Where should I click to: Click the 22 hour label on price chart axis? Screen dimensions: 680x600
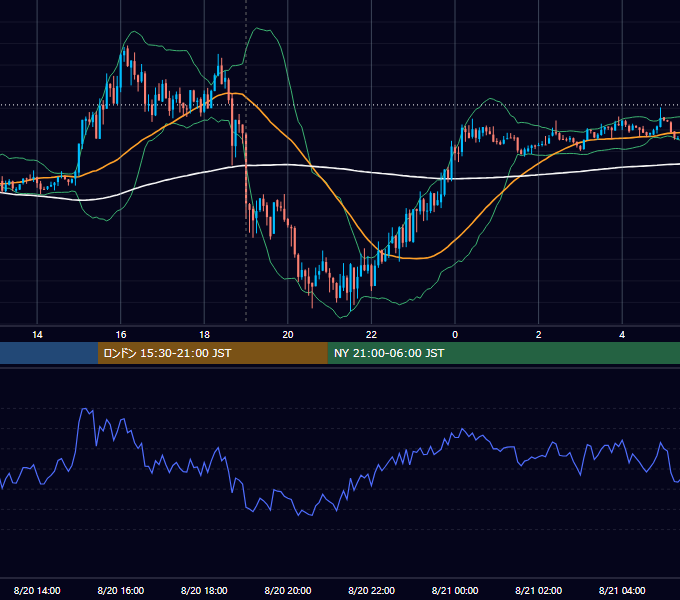click(x=372, y=335)
